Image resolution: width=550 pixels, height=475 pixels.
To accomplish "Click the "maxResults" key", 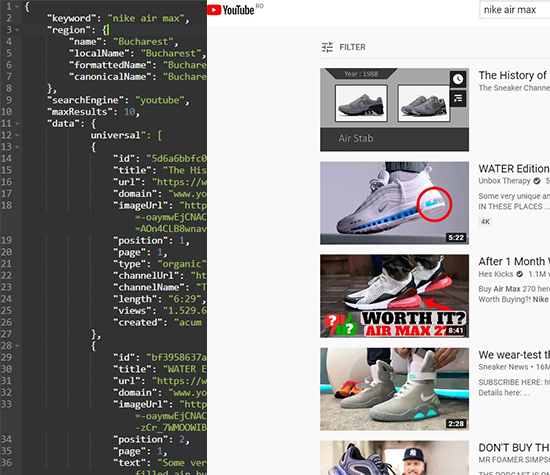I will click(80, 112).
